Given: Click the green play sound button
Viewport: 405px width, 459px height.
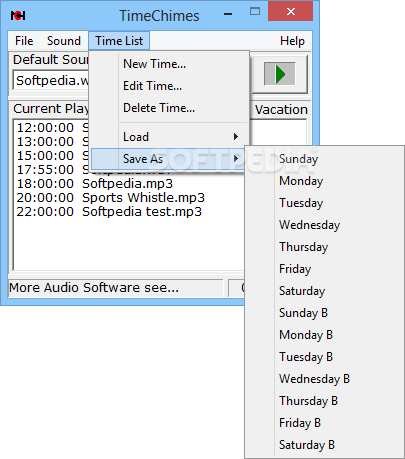Looking at the screenshot, I should (x=280, y=74).
